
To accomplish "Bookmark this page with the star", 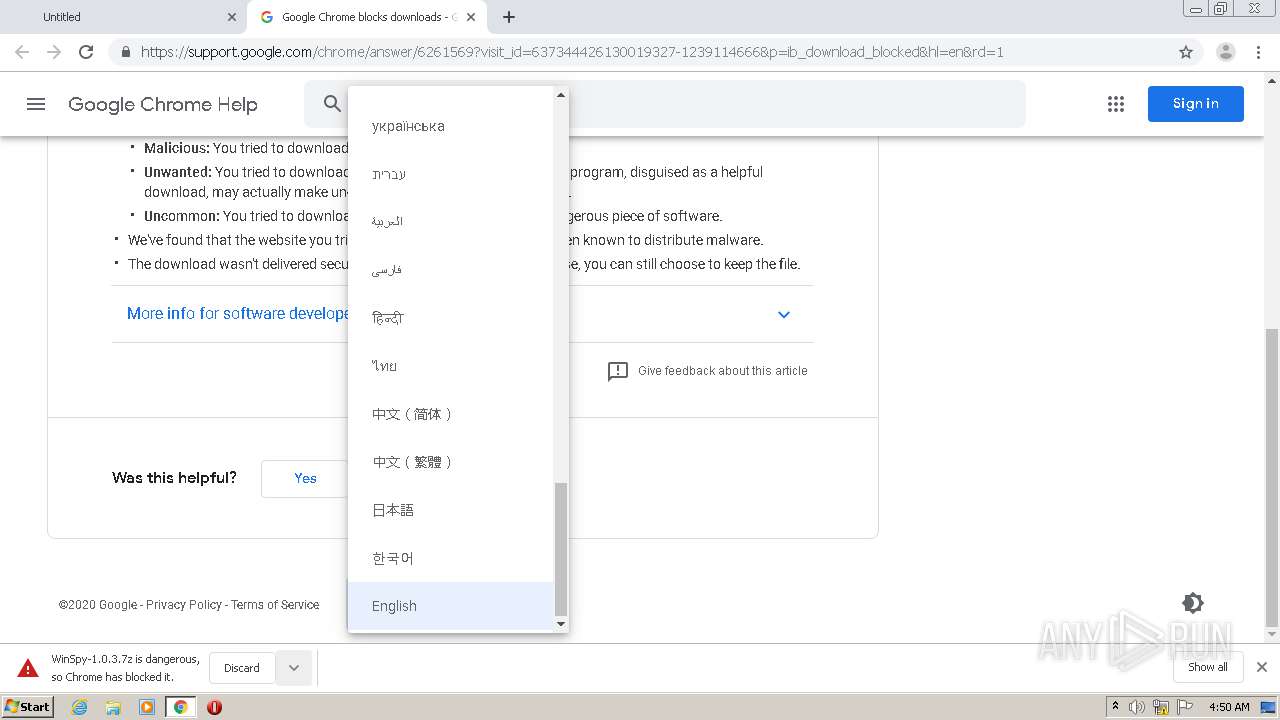I will coord(1186,52).
